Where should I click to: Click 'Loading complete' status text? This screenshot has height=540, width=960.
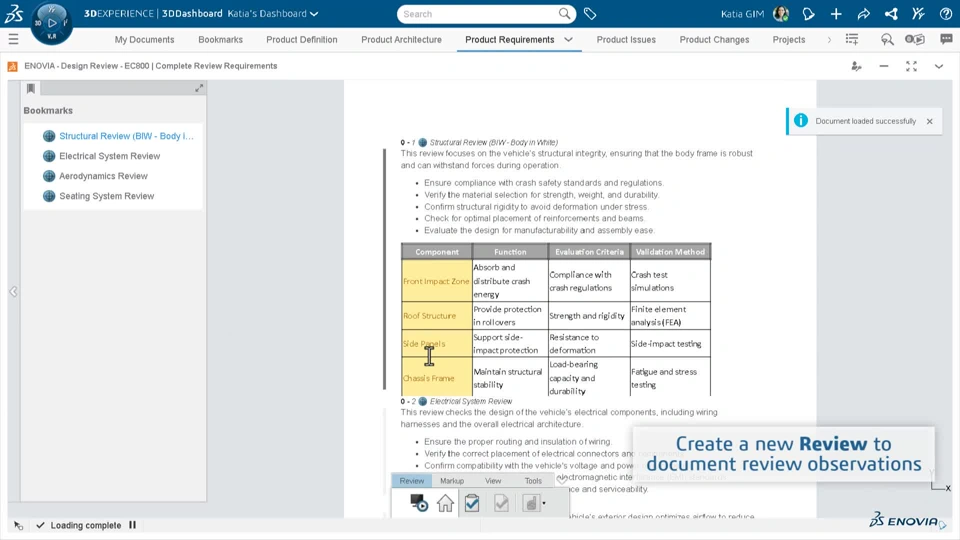coord(86,525)
